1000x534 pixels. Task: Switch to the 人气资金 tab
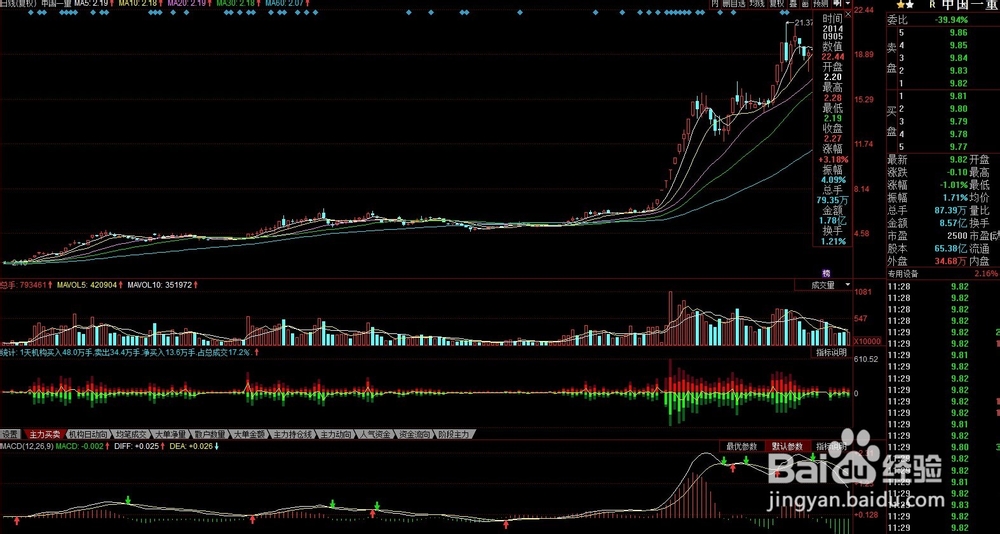376,434
